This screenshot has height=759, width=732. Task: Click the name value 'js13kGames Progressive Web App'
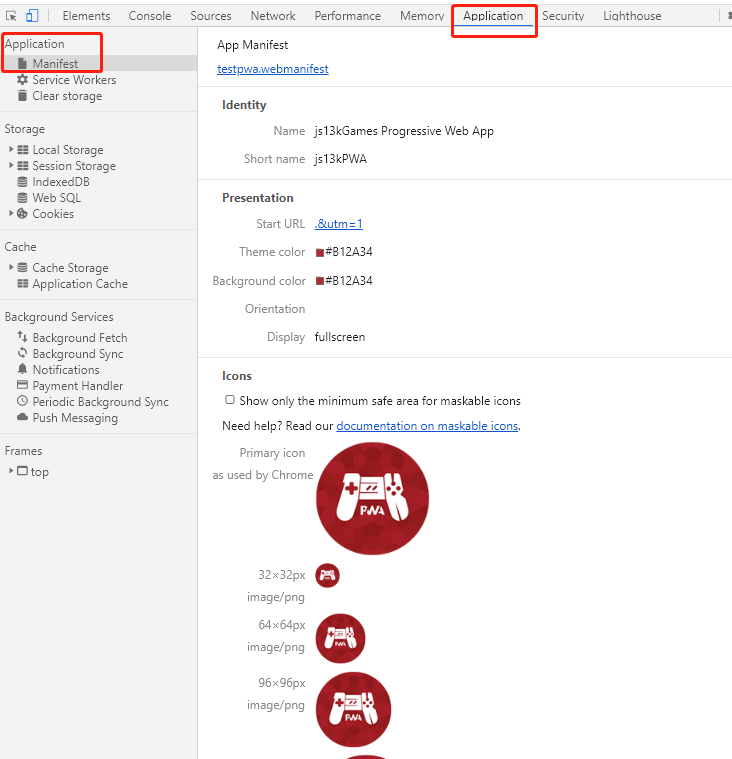[x=404, y=131]
